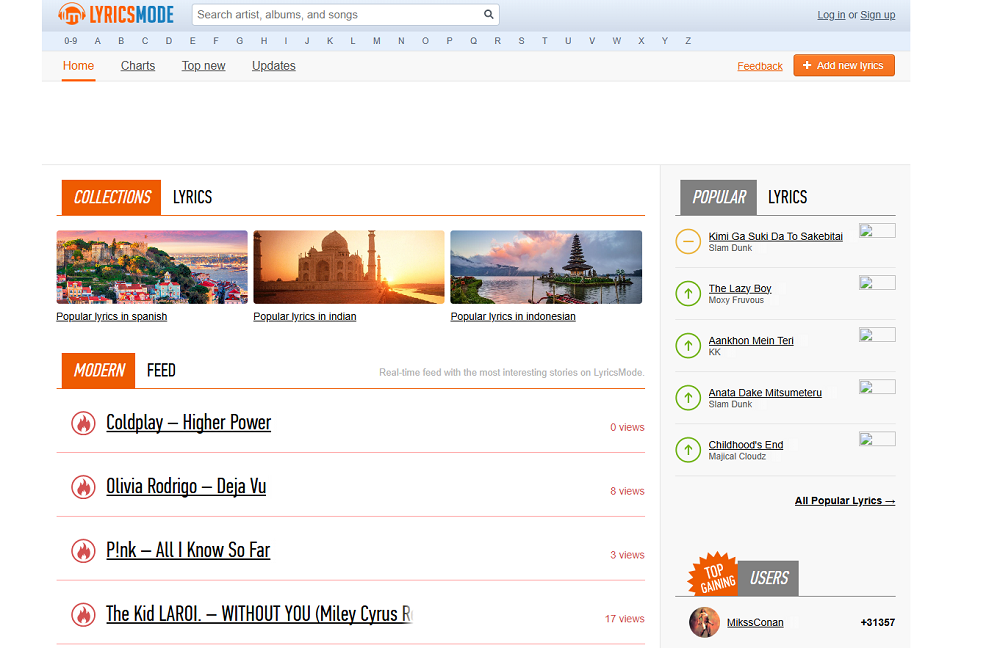Click the LyricsMode logo
Screen dimensions: 1000x648
pyautogui.click(x=115, y=14)
